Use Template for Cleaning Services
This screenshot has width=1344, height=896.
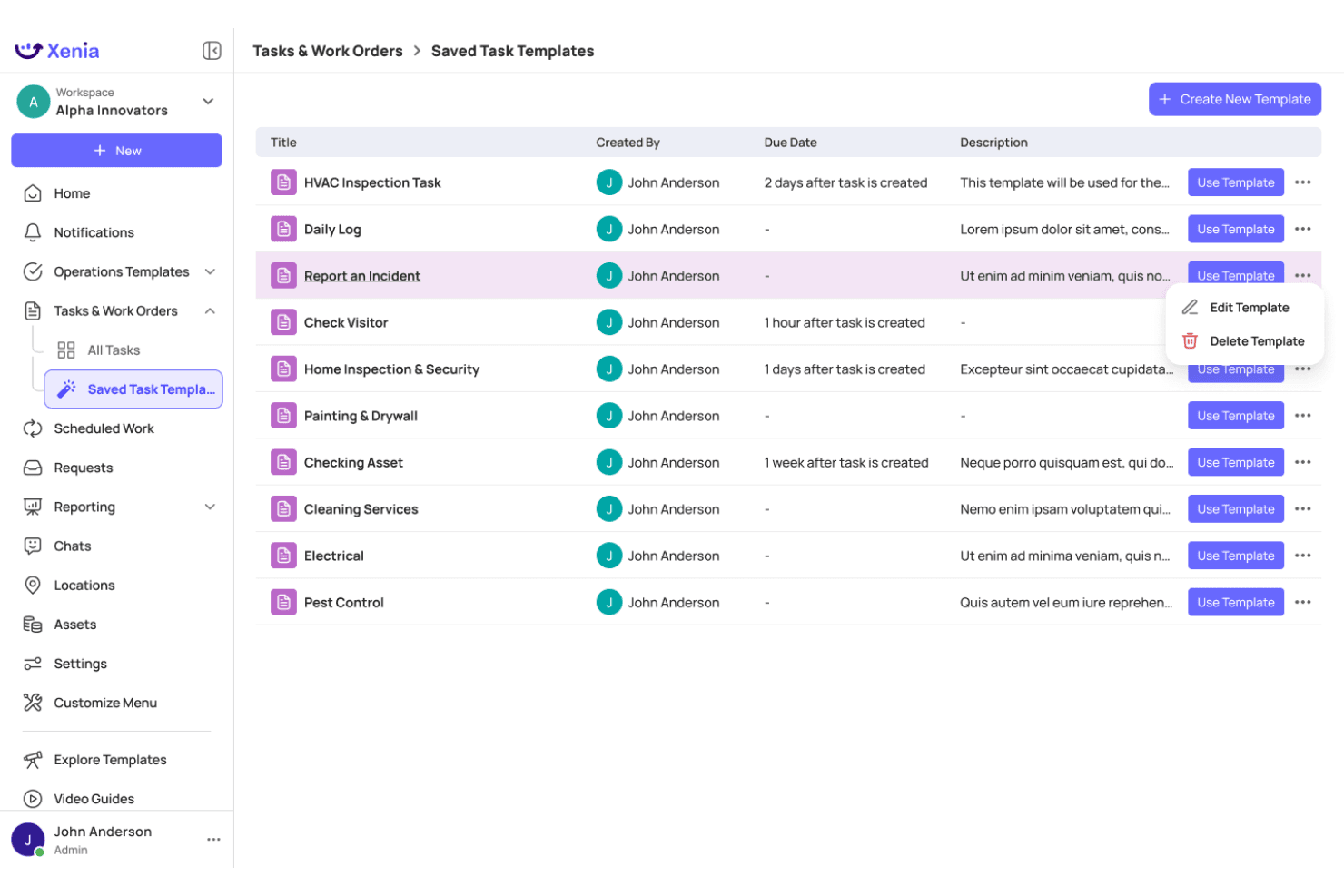[1236, 509]
